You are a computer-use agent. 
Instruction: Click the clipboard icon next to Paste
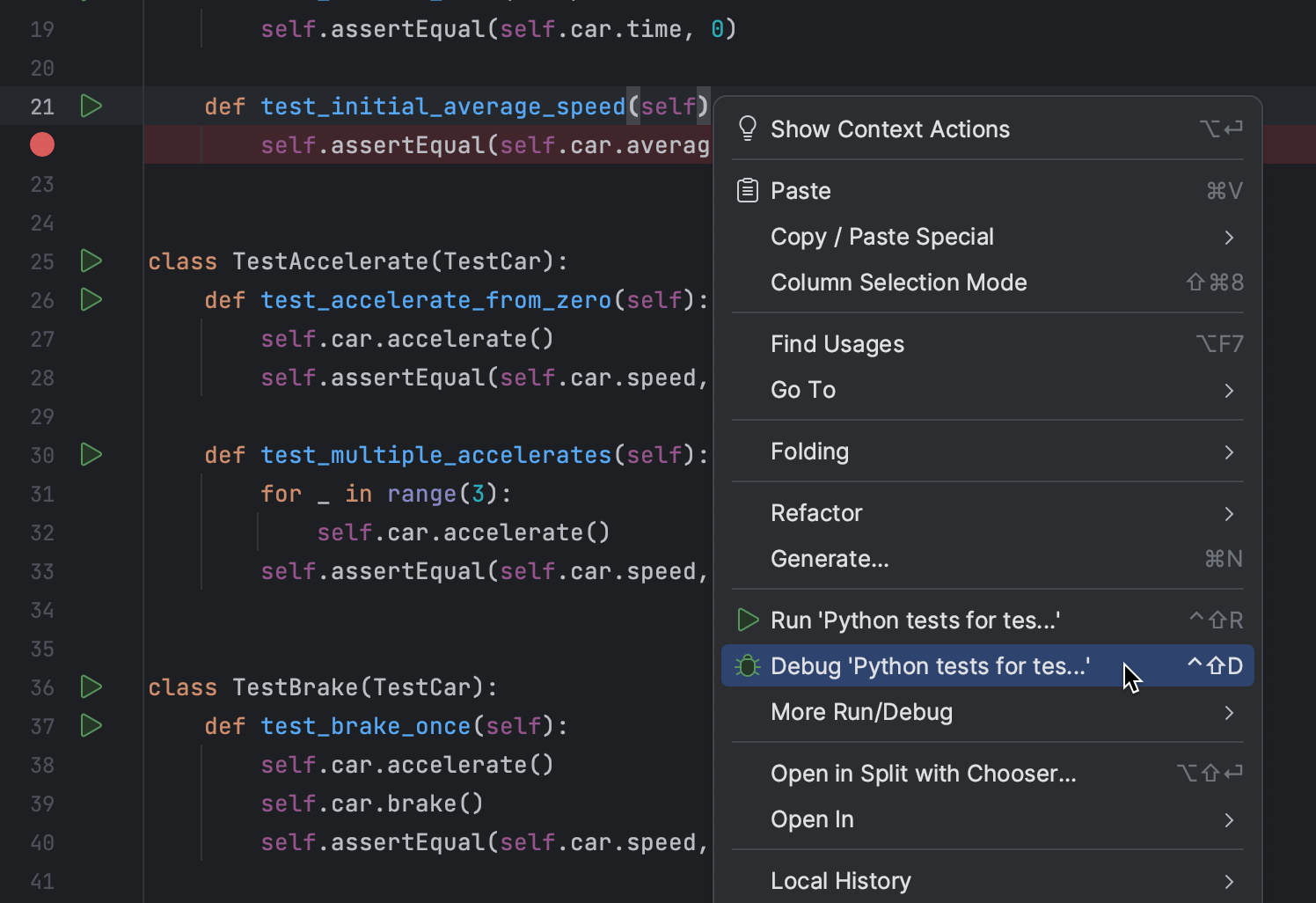[x=747, y=189]
